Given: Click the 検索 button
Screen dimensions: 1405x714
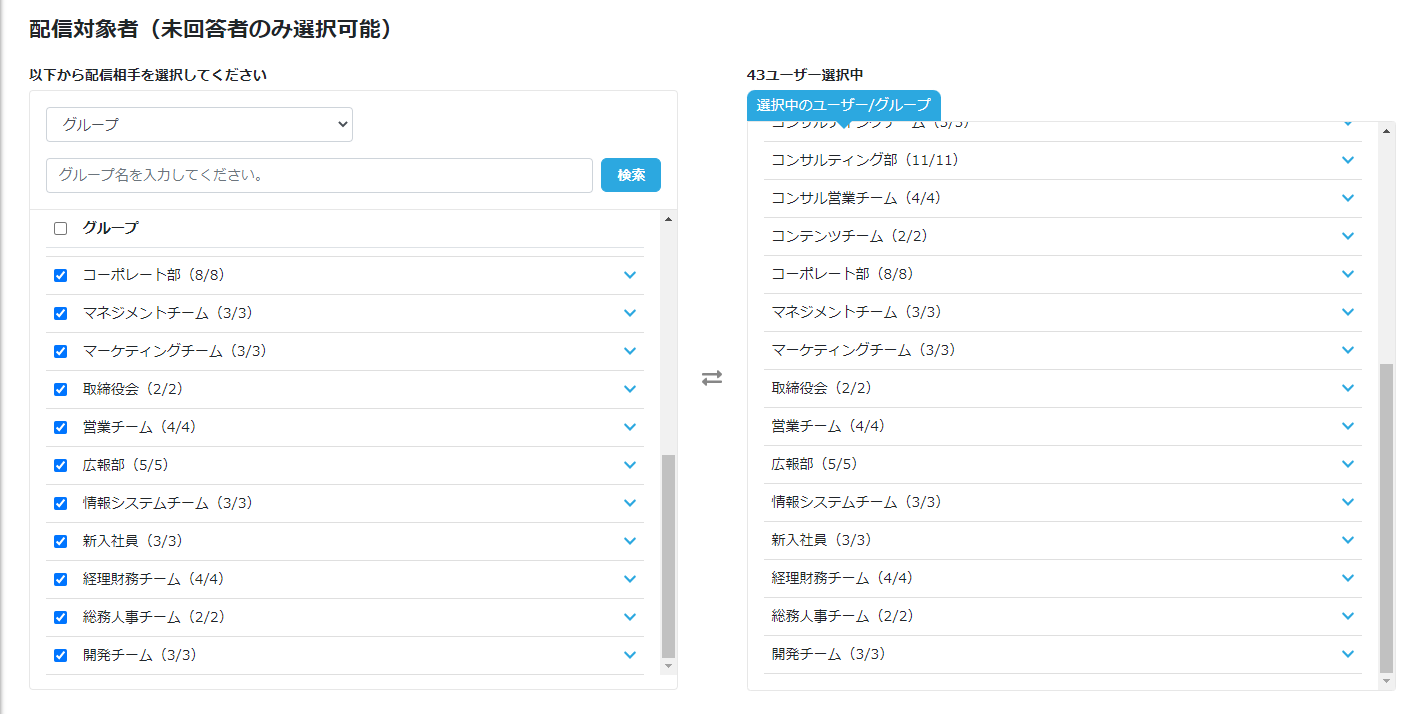Looking at the screenshot, I should click(x=631, y=175).
